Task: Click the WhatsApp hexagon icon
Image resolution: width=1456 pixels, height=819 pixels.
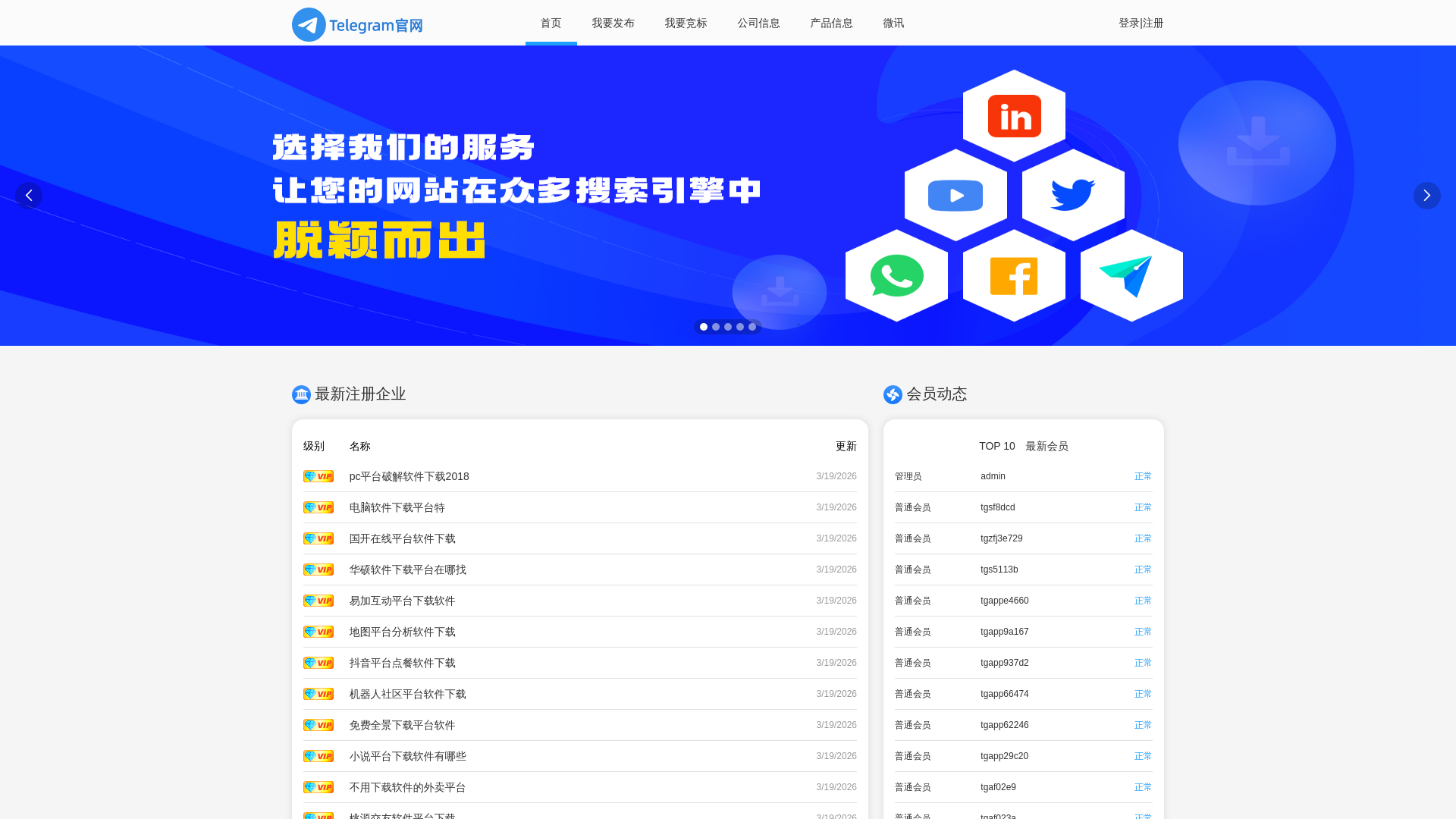Action: [x=896, y=275]
